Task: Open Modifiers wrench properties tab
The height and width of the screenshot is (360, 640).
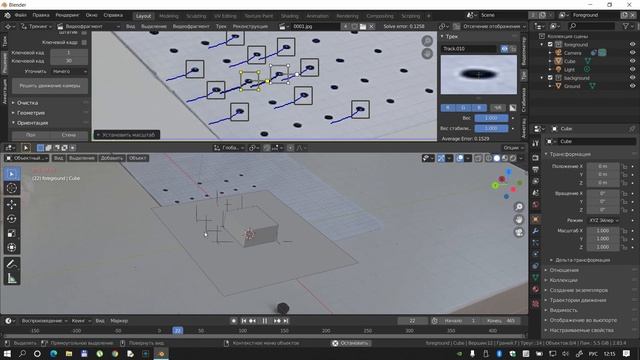Action: pyautogui.click(x=536, y=231)
